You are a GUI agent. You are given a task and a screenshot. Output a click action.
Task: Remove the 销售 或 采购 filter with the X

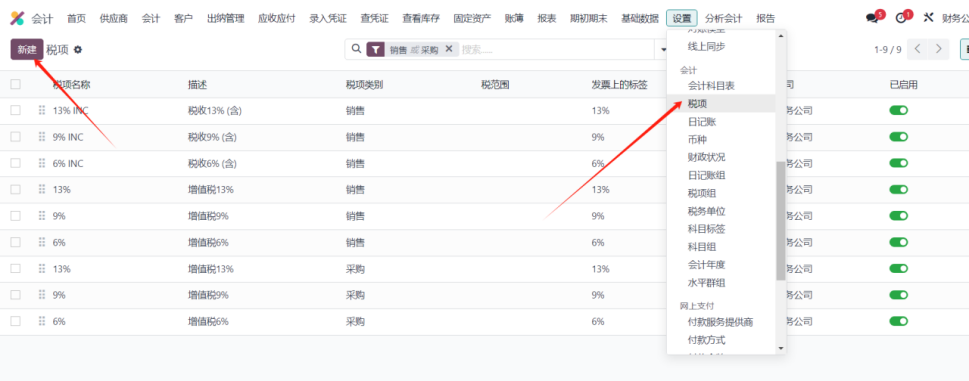click(449, 49)
